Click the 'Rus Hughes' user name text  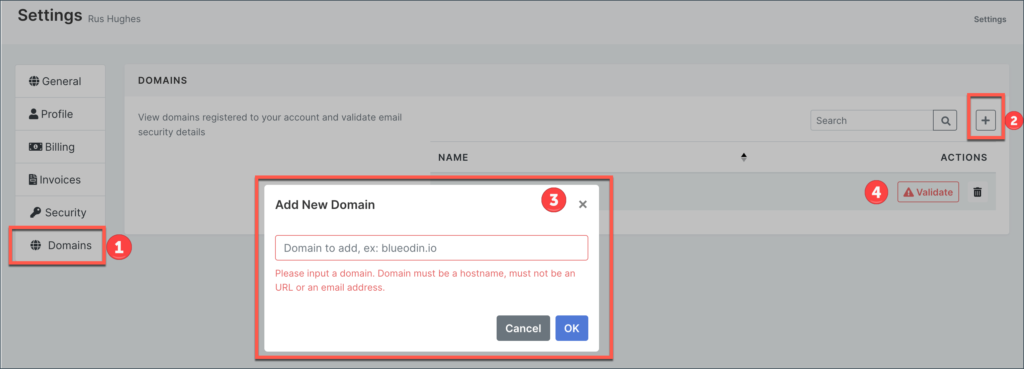tap(114, 19)
